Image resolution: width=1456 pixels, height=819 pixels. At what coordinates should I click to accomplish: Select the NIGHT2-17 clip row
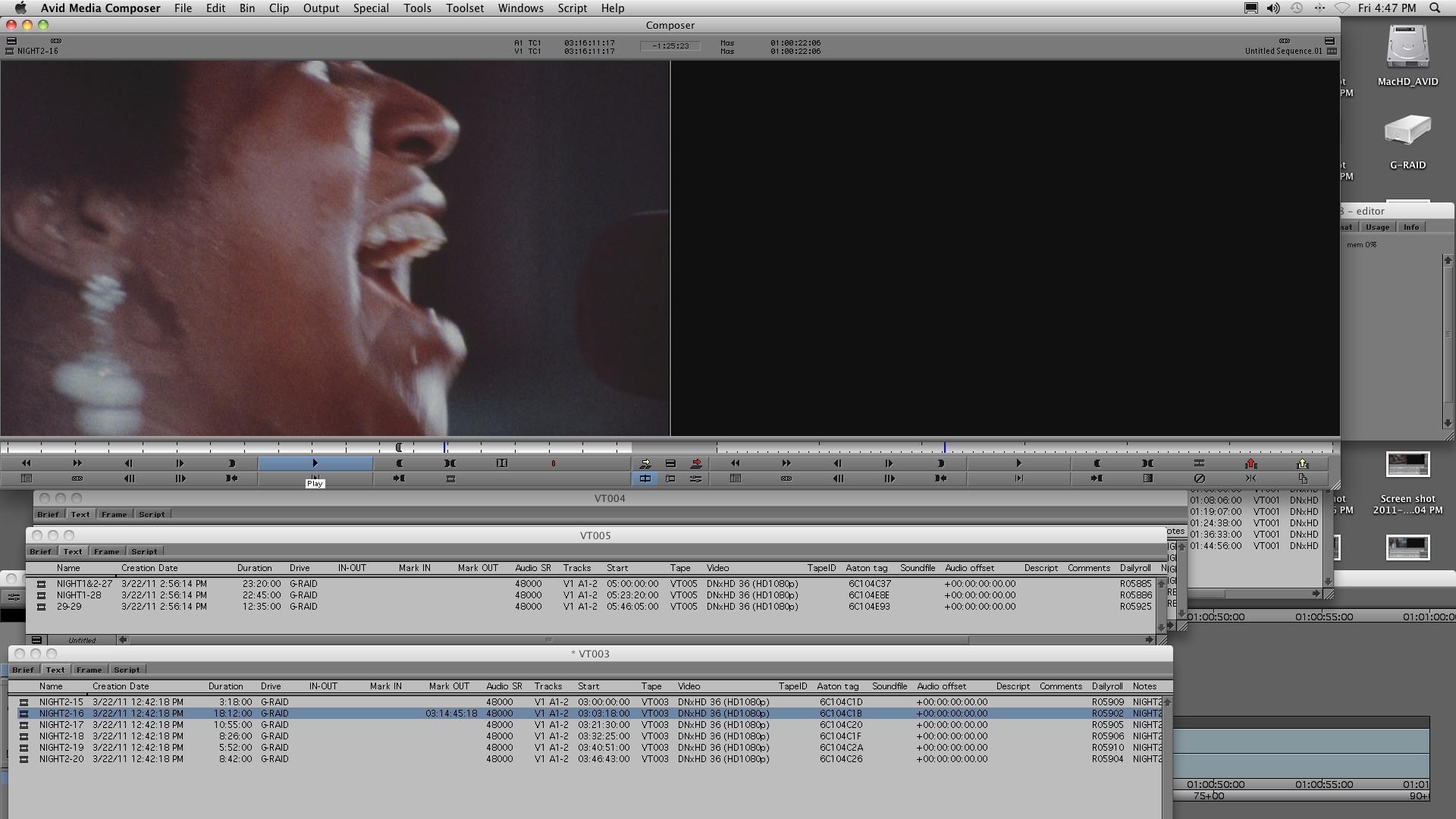61,725
